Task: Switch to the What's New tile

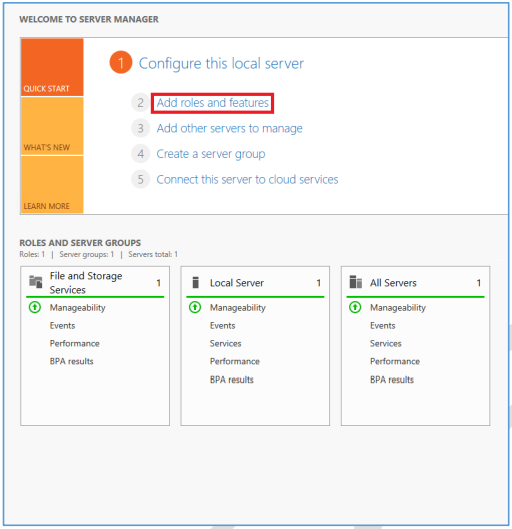Action: [x=52, y=126]
